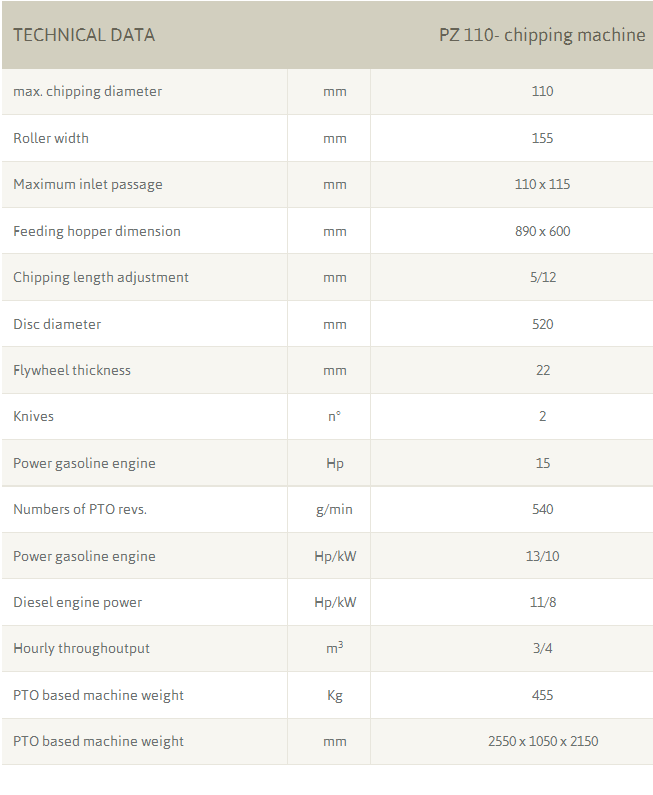Select the value 890 x 600
The image size is (653, 795).
542,231
